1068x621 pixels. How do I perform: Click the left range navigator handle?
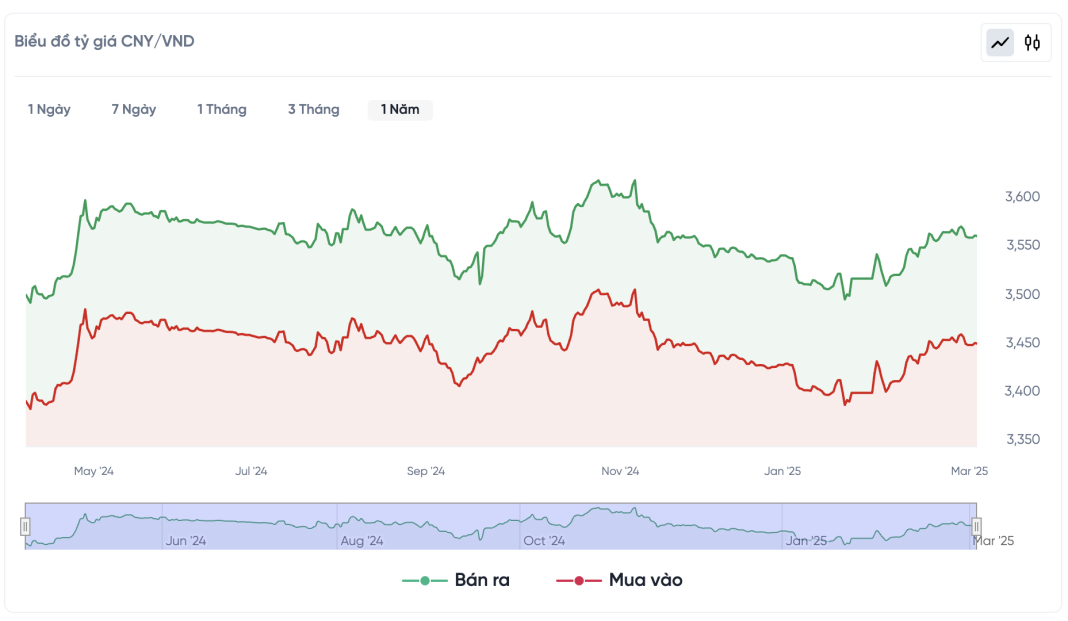(26, 526)
